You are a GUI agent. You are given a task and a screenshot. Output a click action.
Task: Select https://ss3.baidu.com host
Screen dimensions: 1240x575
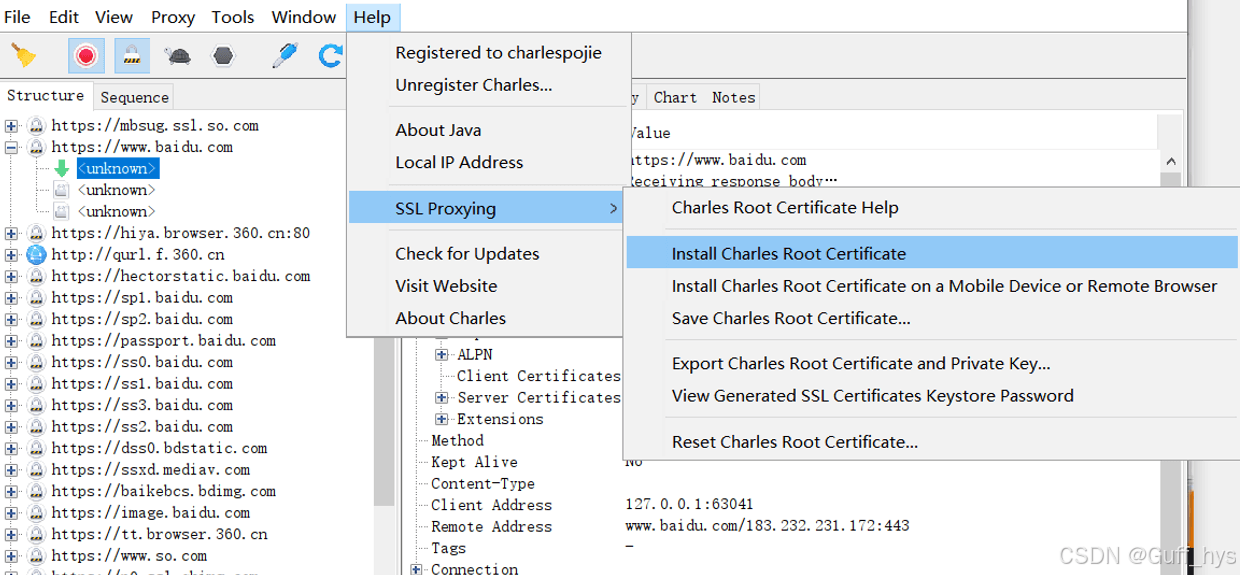142,405
